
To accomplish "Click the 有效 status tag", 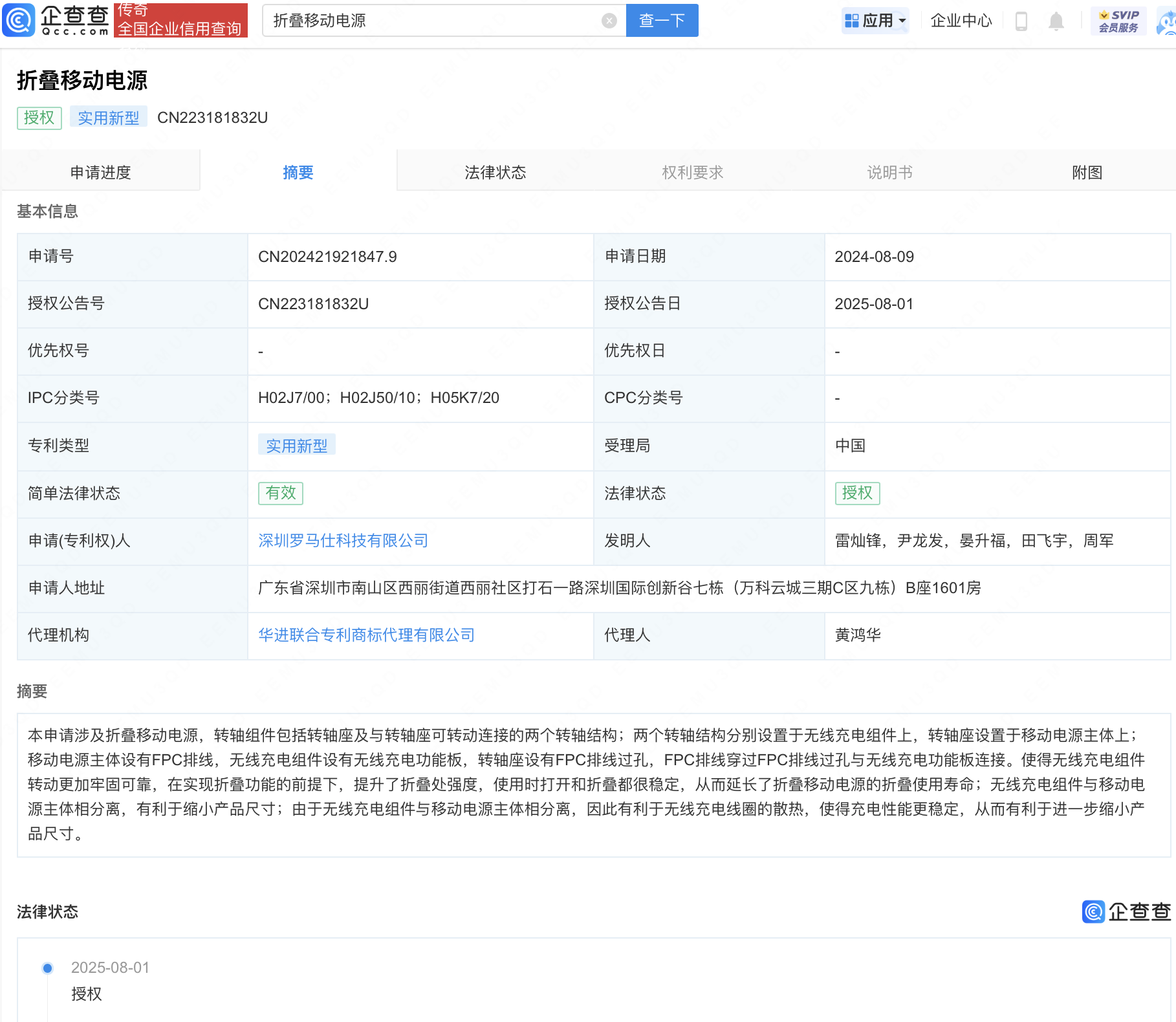I will [x=280, y=493].
